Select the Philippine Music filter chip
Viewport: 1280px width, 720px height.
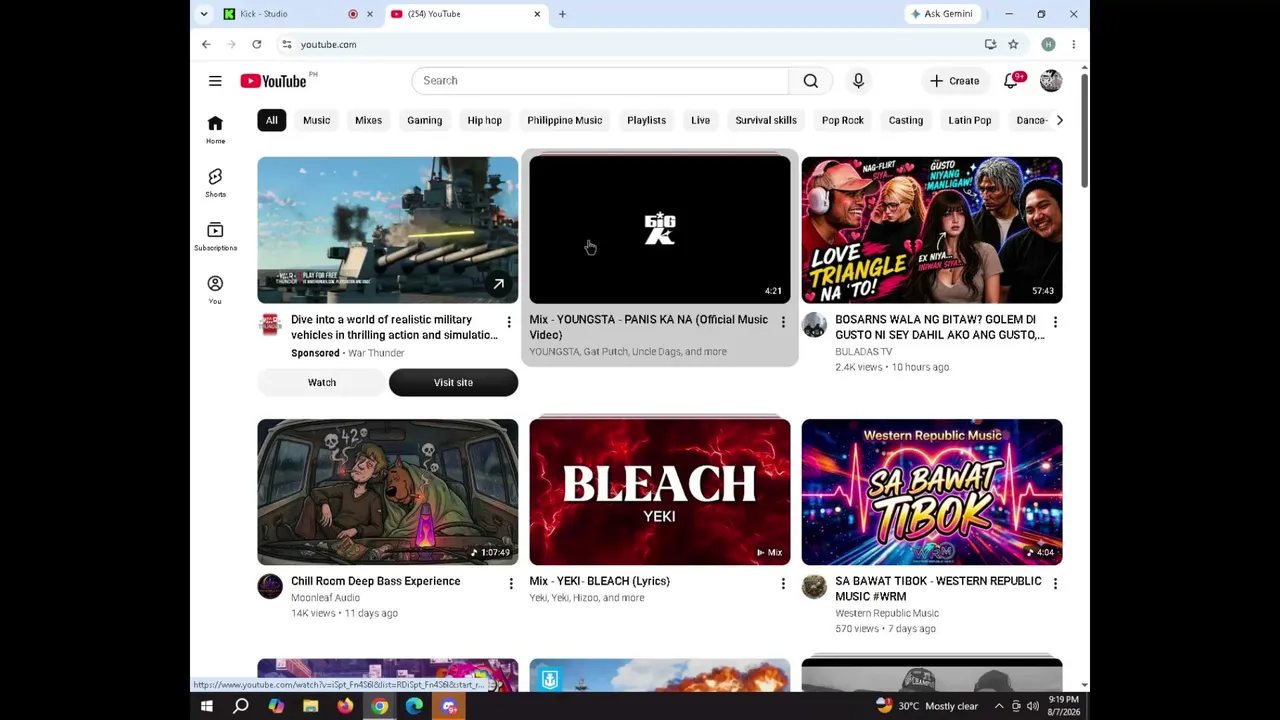(564, 120)
